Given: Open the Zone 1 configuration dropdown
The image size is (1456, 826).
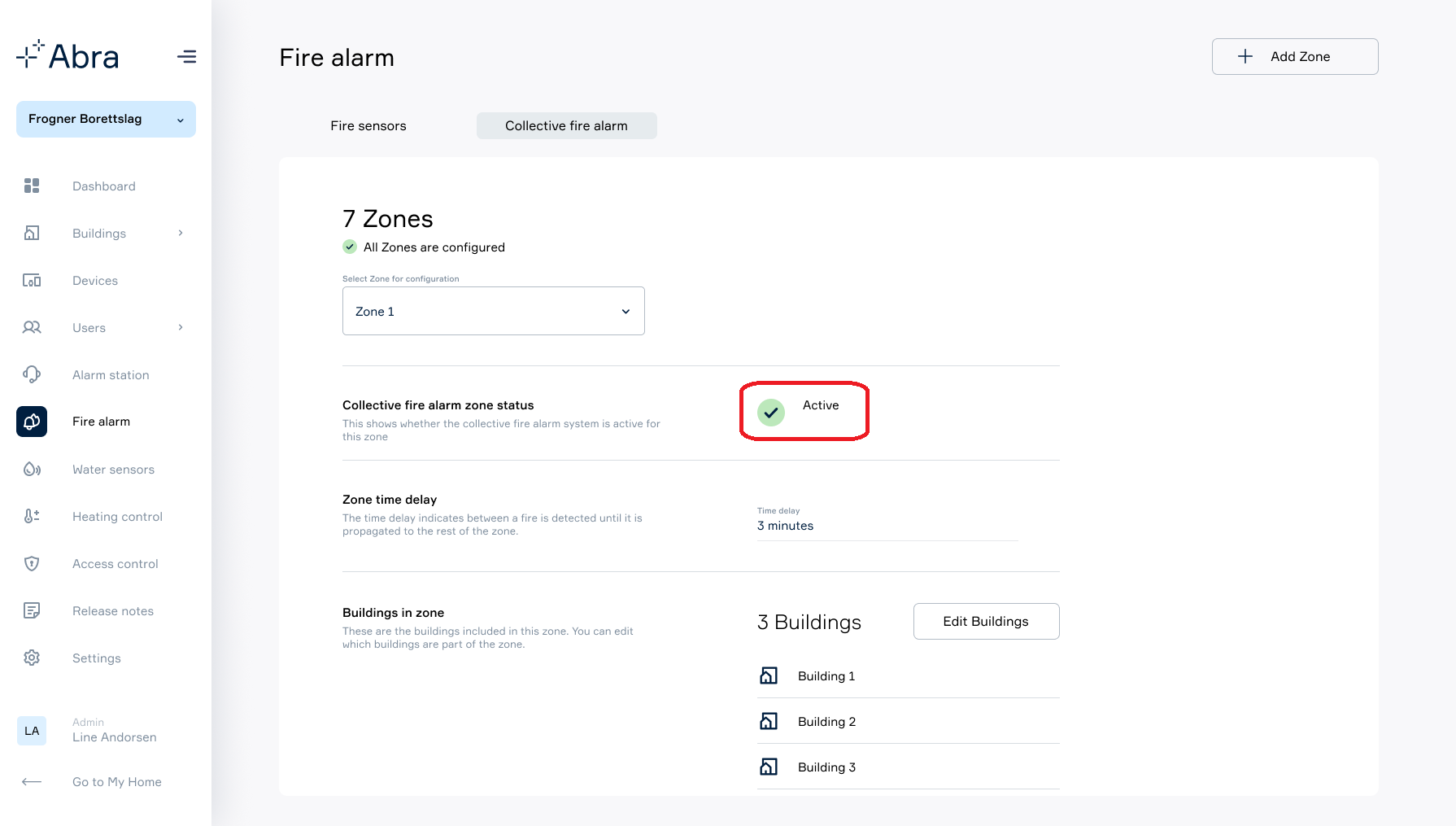Looking at the screenshot, I should (x=493, y=311).
